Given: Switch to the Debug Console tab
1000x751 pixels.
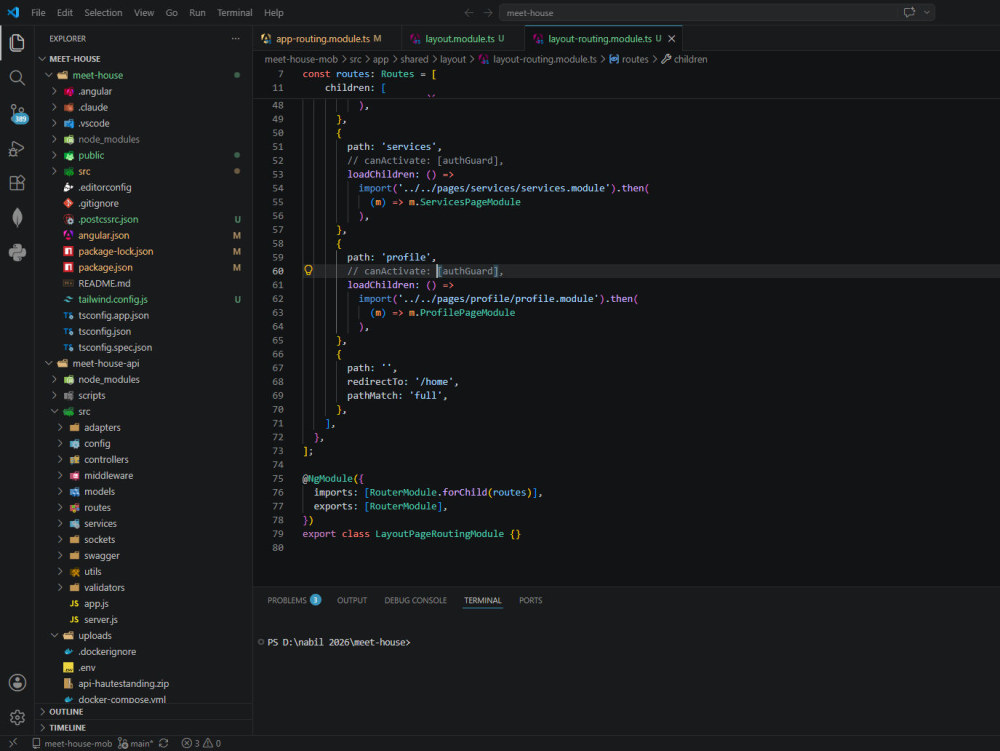Looking at the screenshot, I should coord(415,600).
